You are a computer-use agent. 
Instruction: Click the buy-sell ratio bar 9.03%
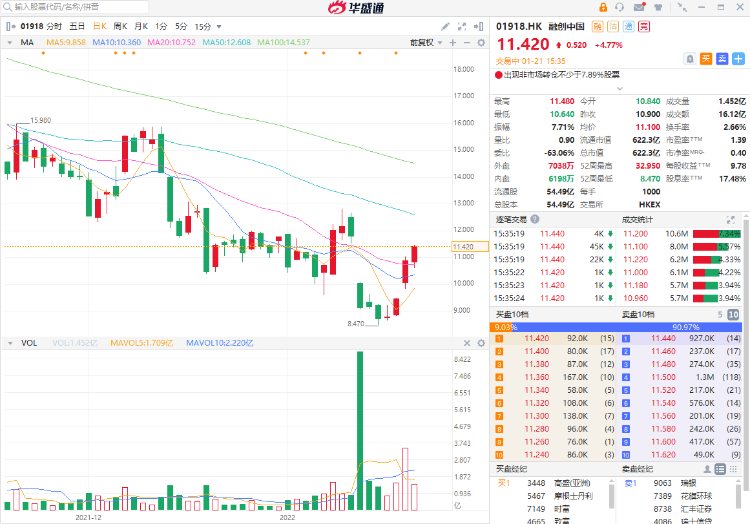point(616,328)
